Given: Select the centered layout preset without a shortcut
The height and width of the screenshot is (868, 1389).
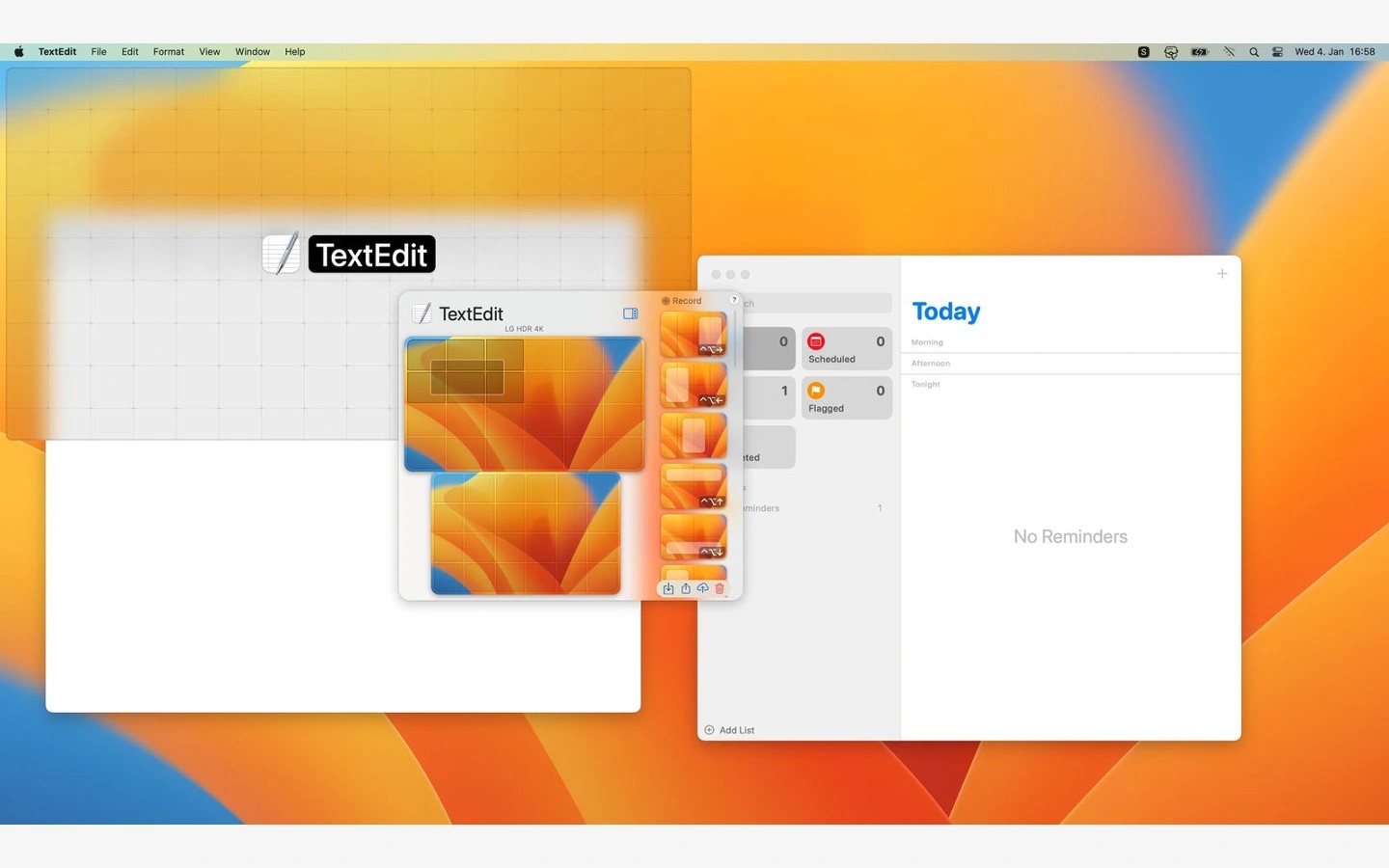Looking at the screenshot, I should (694, 435).
